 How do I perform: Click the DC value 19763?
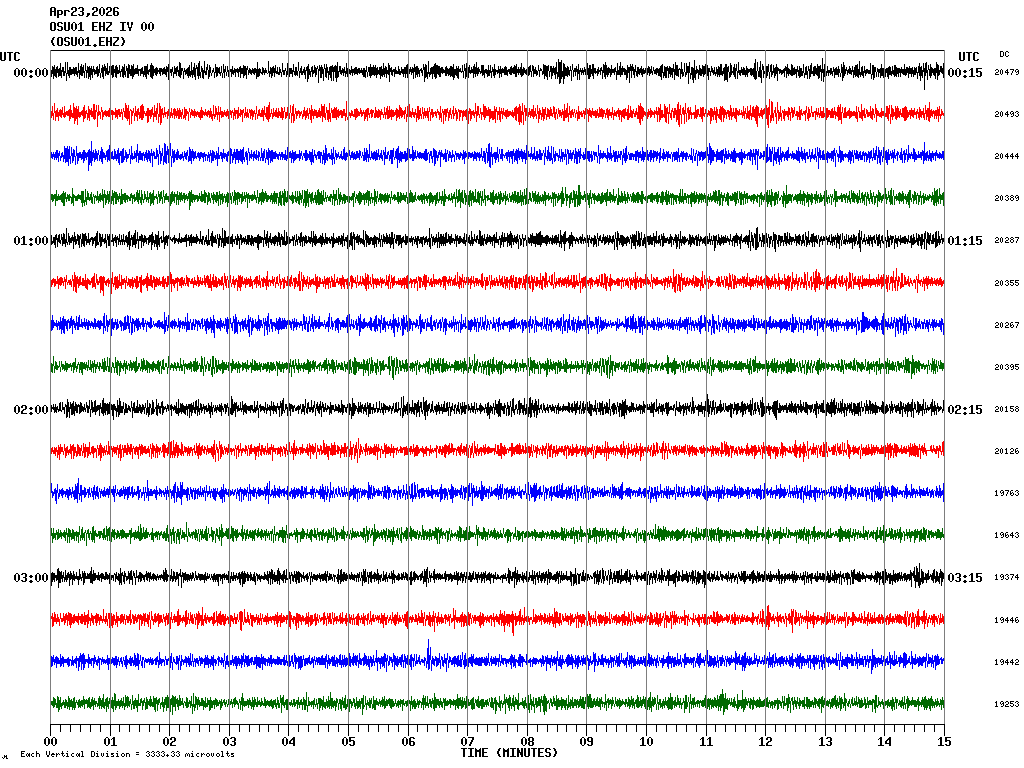[x=1006, y=493]
